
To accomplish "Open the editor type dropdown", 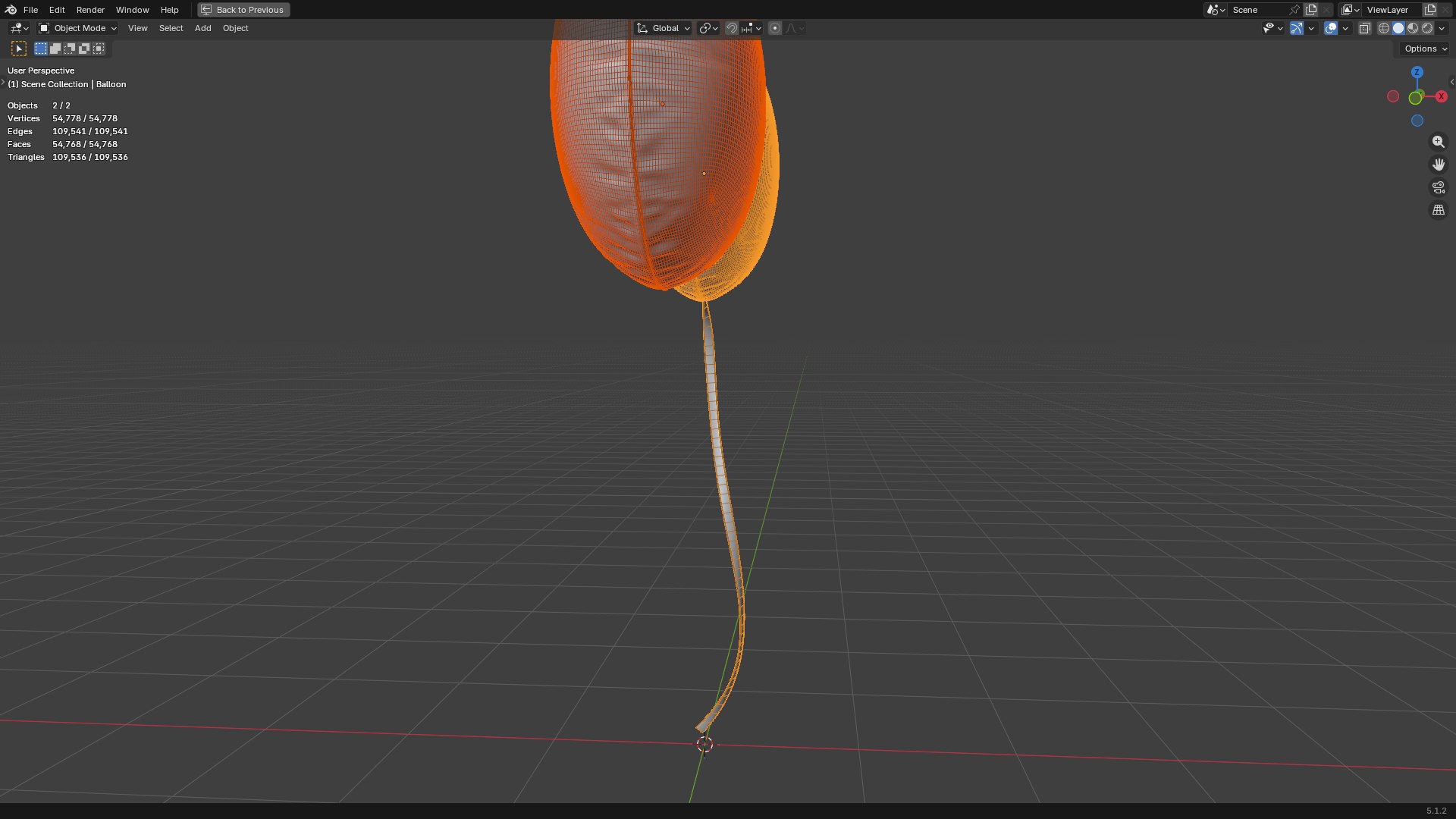I will (x=19, y=28).
